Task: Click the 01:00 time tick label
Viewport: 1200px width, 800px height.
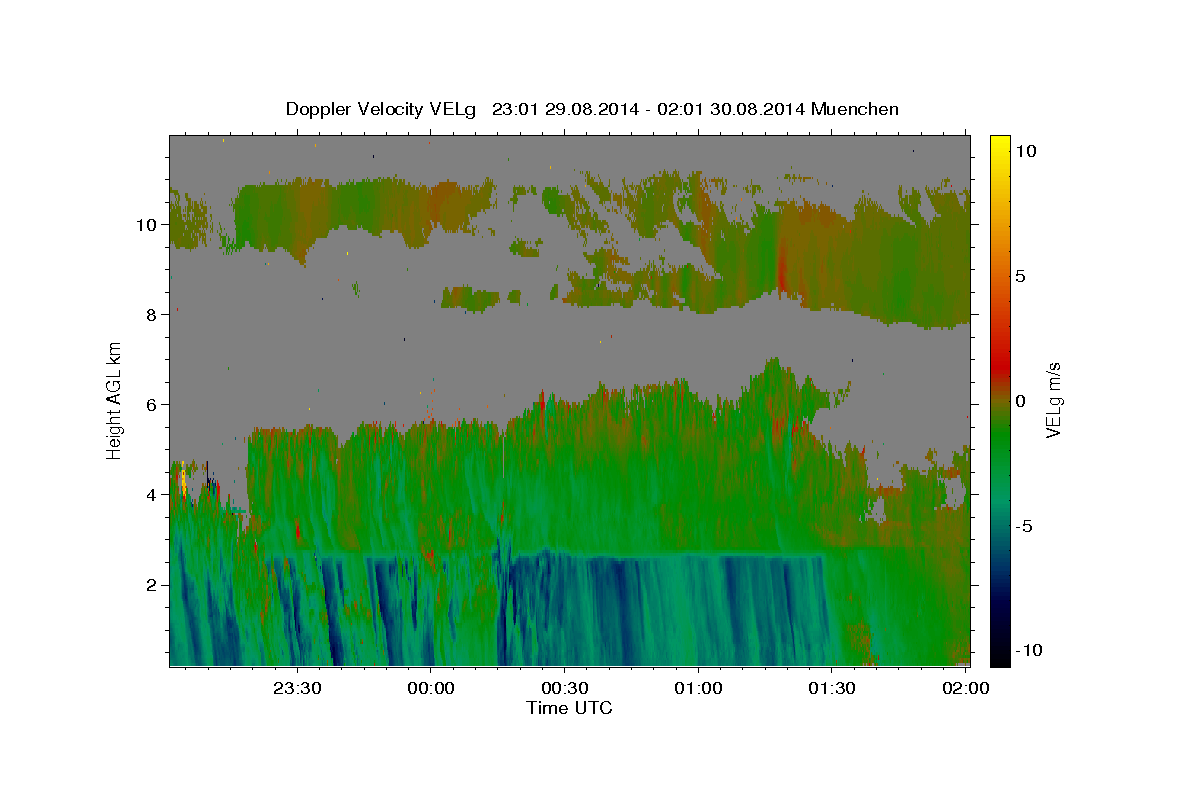Action: [x=698, y=688]
